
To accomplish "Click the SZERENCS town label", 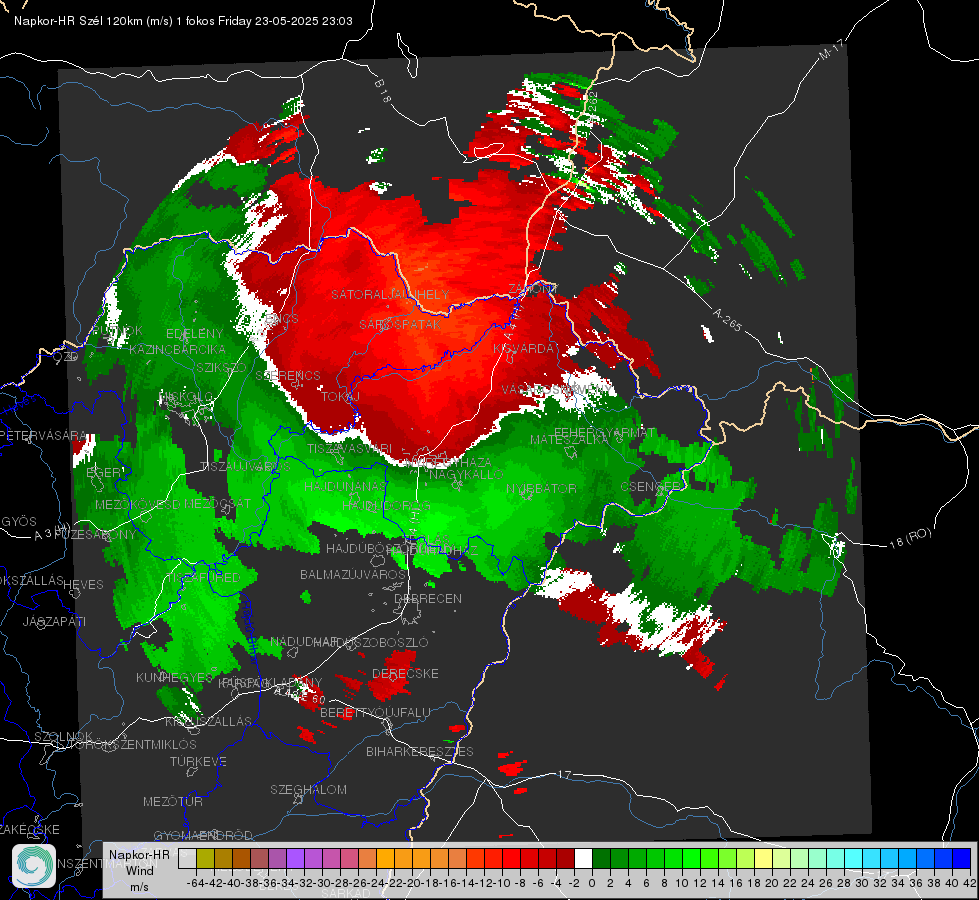I will [x=288, y=375].
